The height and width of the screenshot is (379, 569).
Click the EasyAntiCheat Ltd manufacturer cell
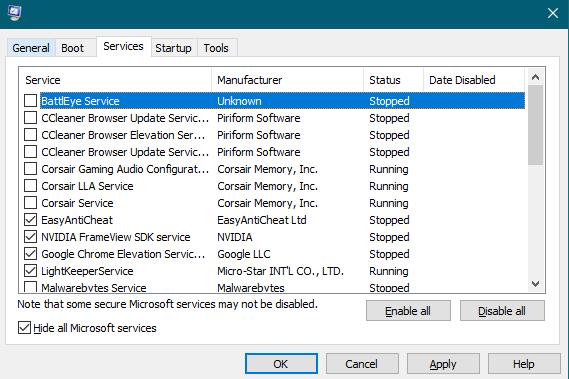[262, 220]
